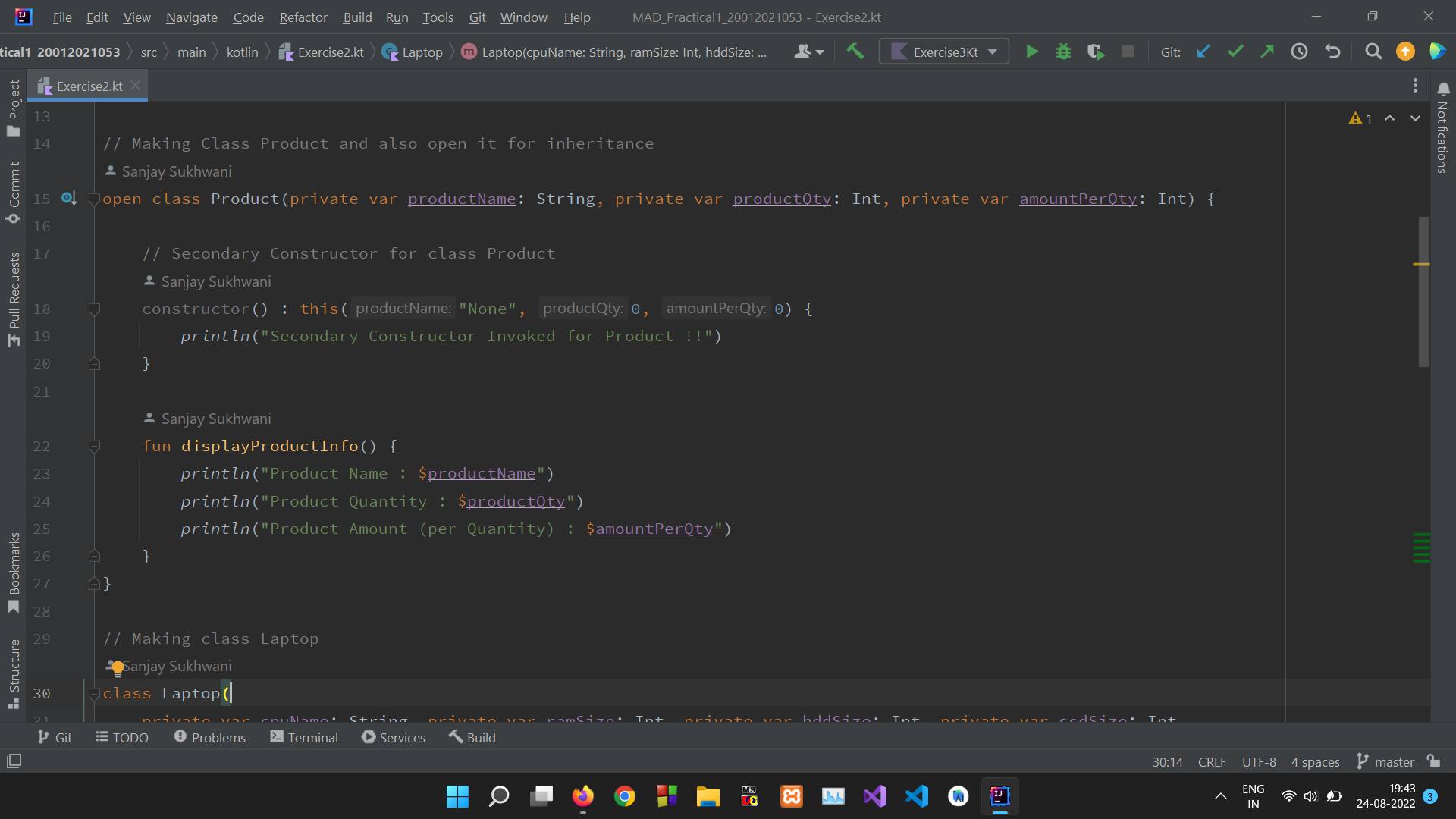The width and height of the screenshot is (1456, 819).
Task: Click the editor vertical scrollbar thumb
Action: (x=1423, y=292)
